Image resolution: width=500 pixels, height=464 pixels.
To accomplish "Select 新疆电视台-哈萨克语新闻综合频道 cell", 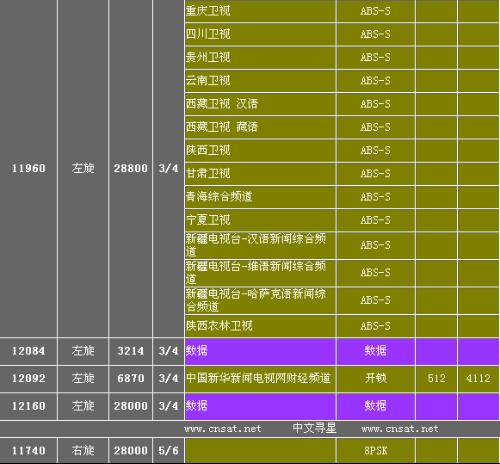I will coord(260,300).
